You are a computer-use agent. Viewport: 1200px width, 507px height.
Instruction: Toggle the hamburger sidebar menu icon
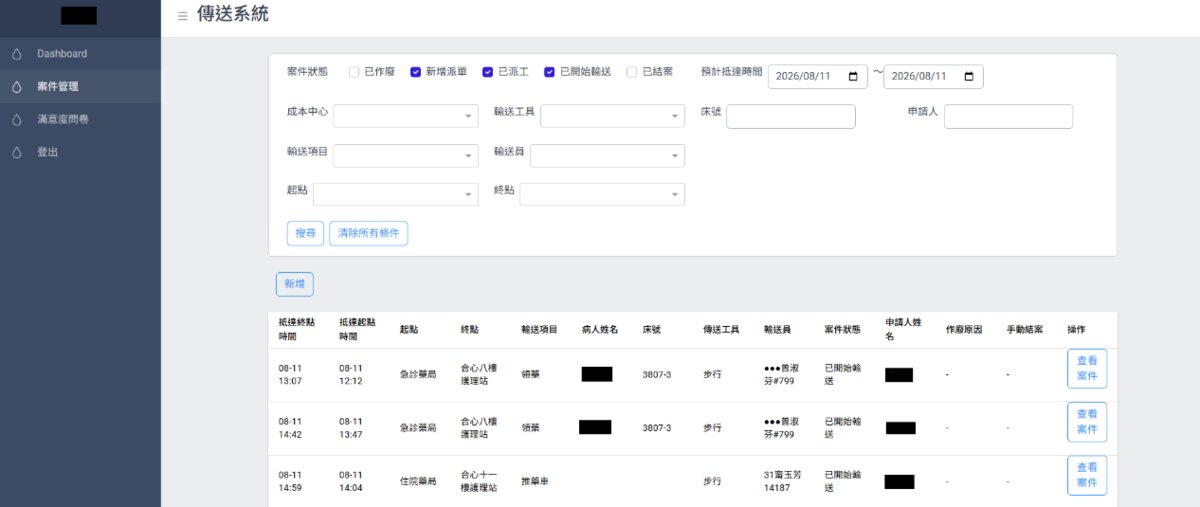(182, 16)
